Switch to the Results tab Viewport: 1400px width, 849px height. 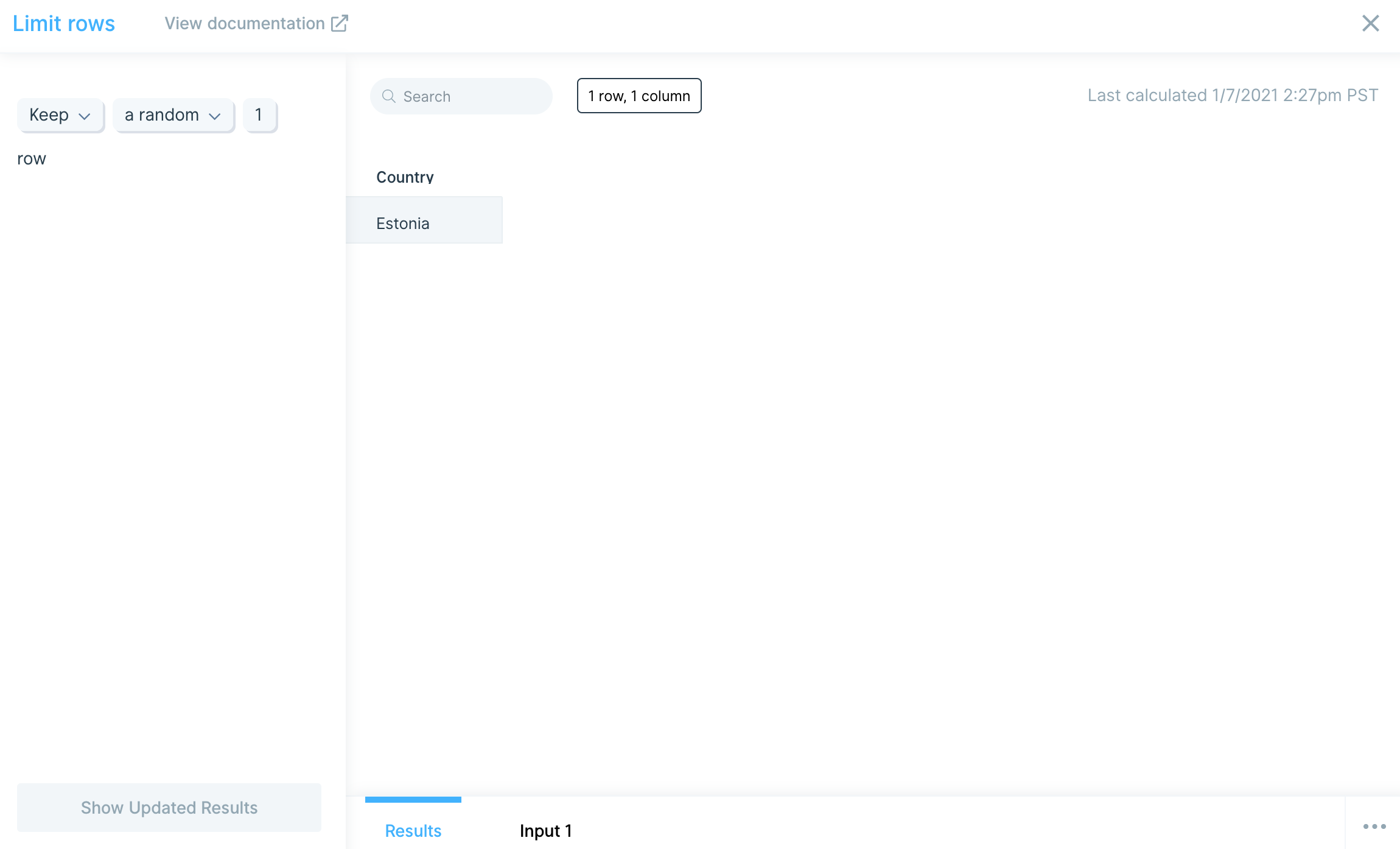[413, 831]
